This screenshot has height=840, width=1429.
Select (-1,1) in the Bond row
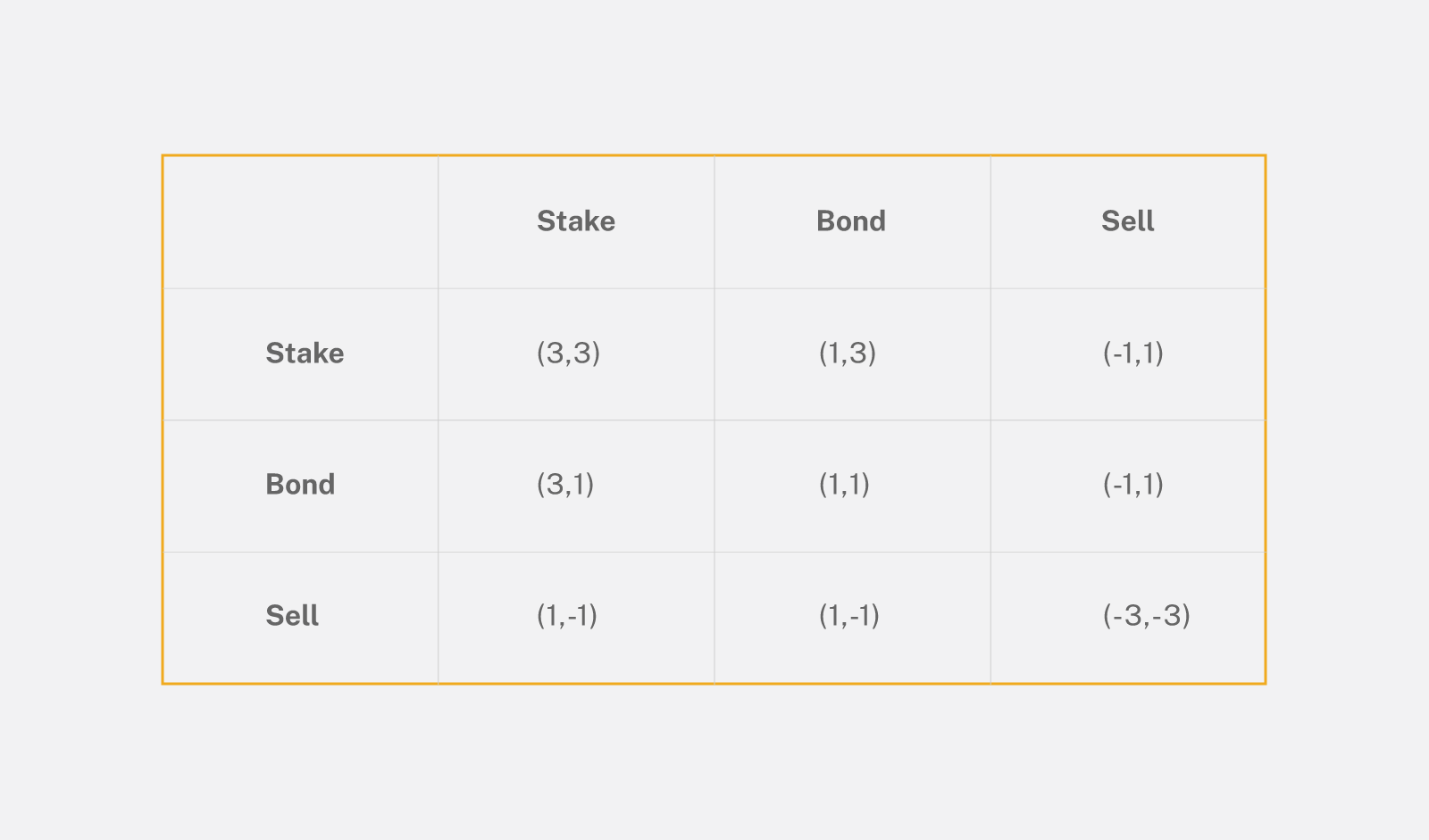pyautogui.click(x=1132, y=485)
